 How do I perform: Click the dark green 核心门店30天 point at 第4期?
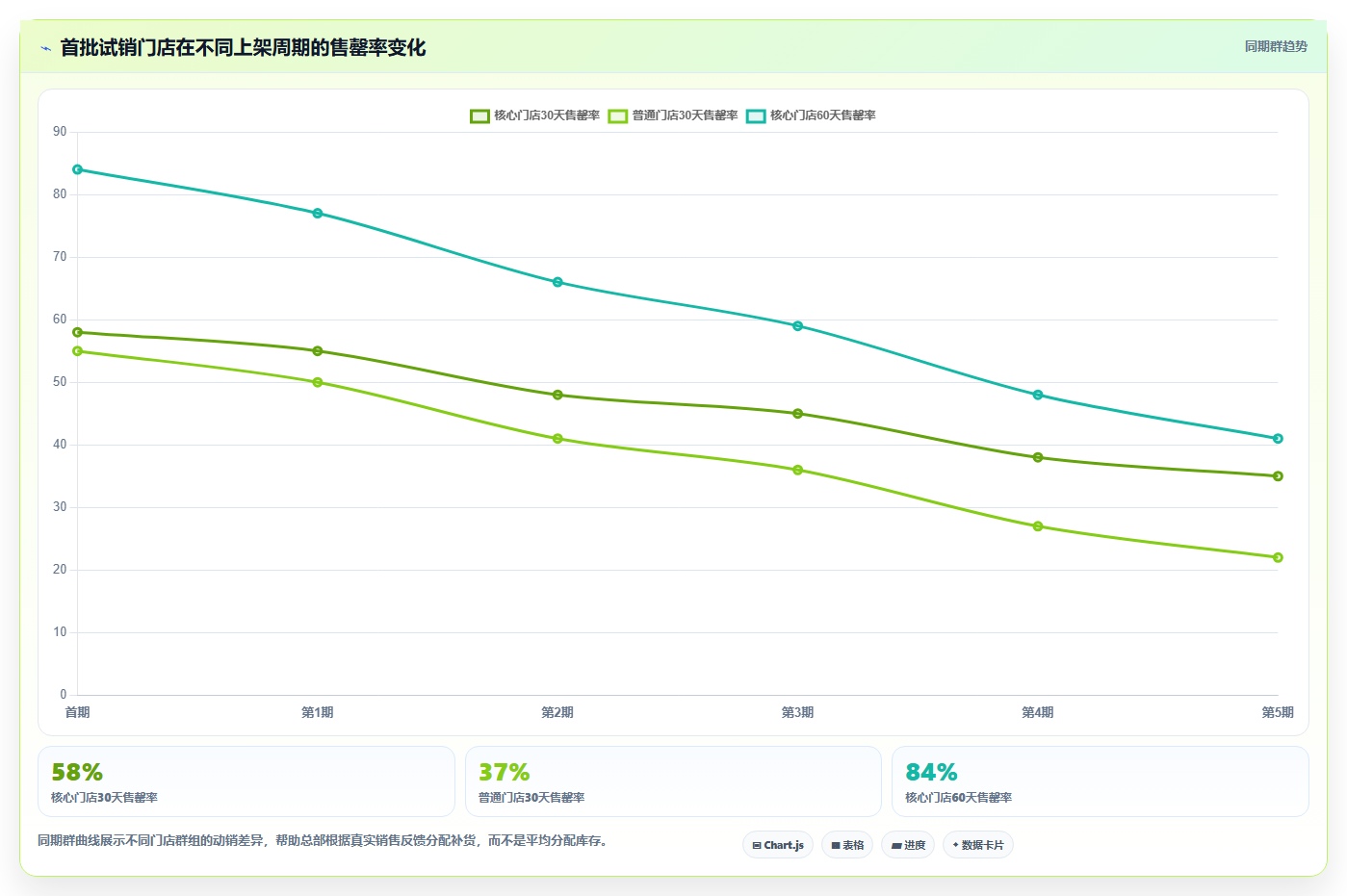[x=1038, y=457]
